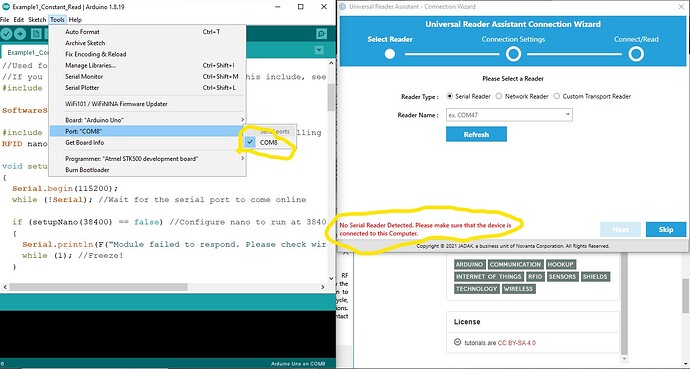
Task: Select the Serial Reader radio button
Action: click(449, 96)
